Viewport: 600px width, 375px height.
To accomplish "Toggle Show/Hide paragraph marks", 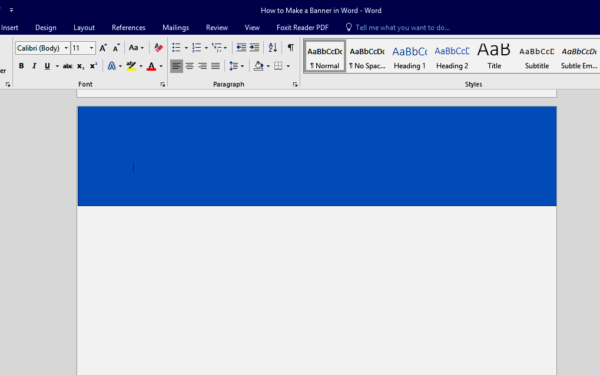I will [291, 47].
